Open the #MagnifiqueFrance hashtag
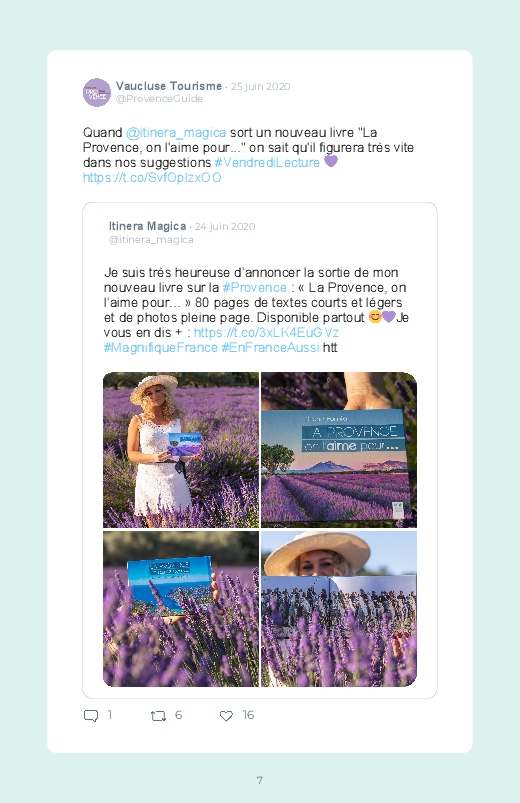This screenshot has width=520, height=803. pyautogui.click(x=161, y=347)
